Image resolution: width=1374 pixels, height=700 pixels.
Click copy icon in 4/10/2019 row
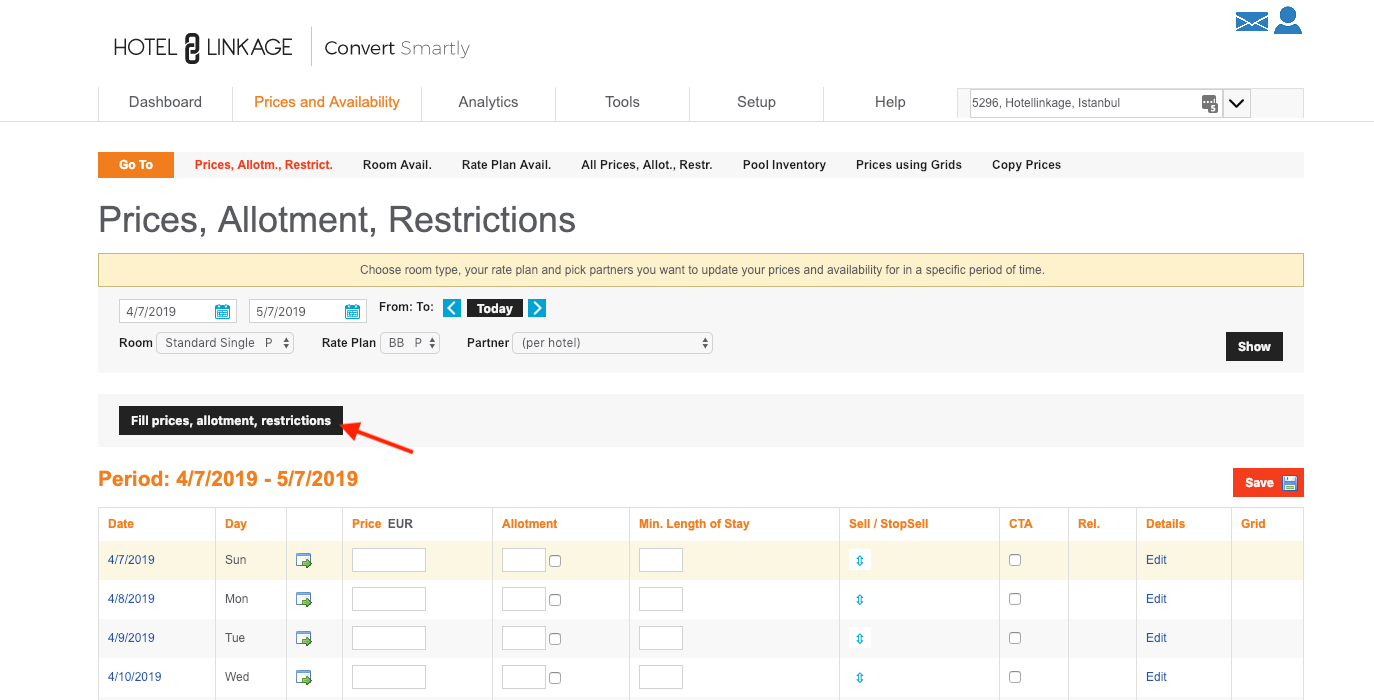(x=304, y=678)
